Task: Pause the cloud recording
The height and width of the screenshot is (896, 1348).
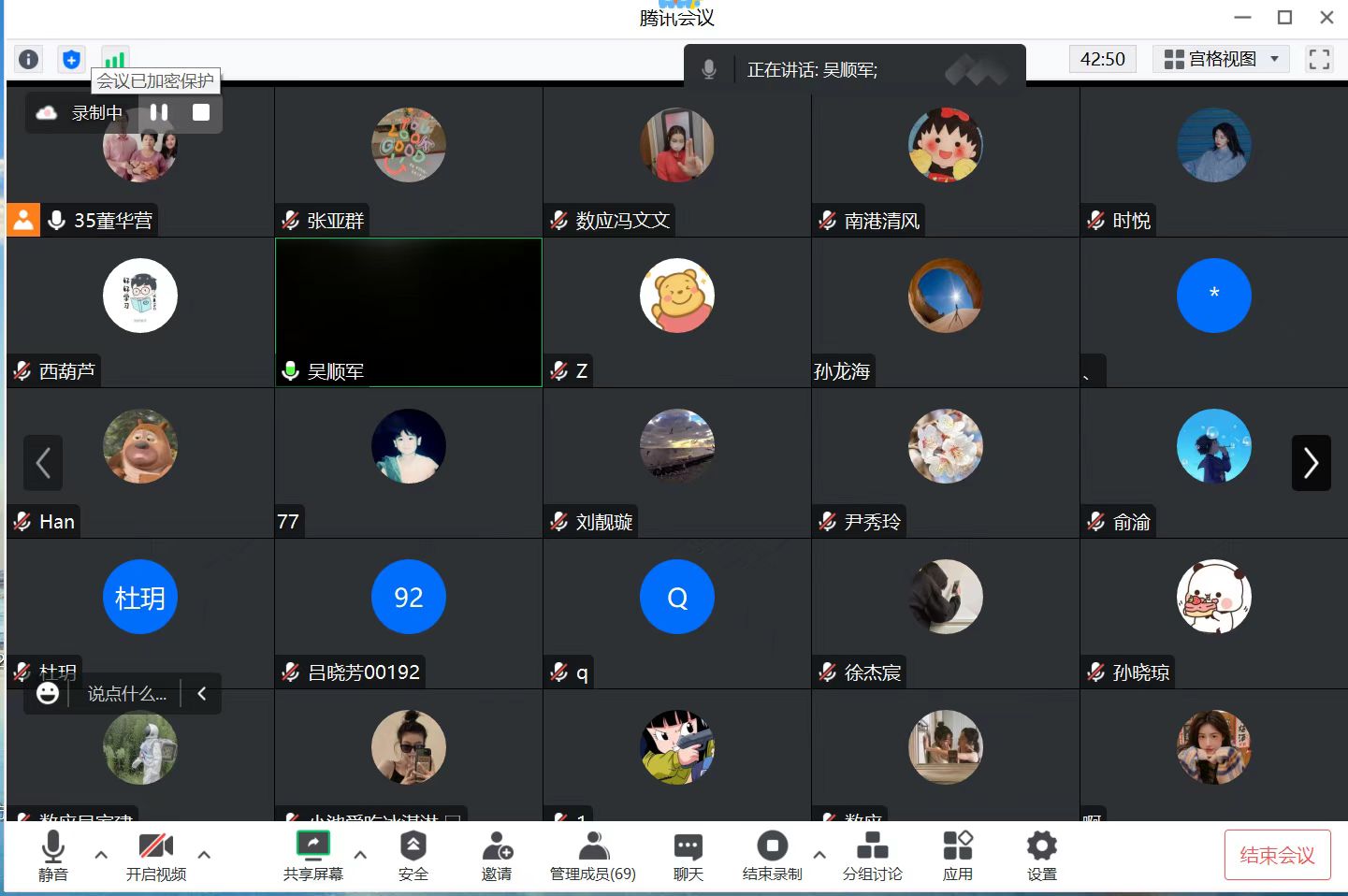Action: (160, 113)
